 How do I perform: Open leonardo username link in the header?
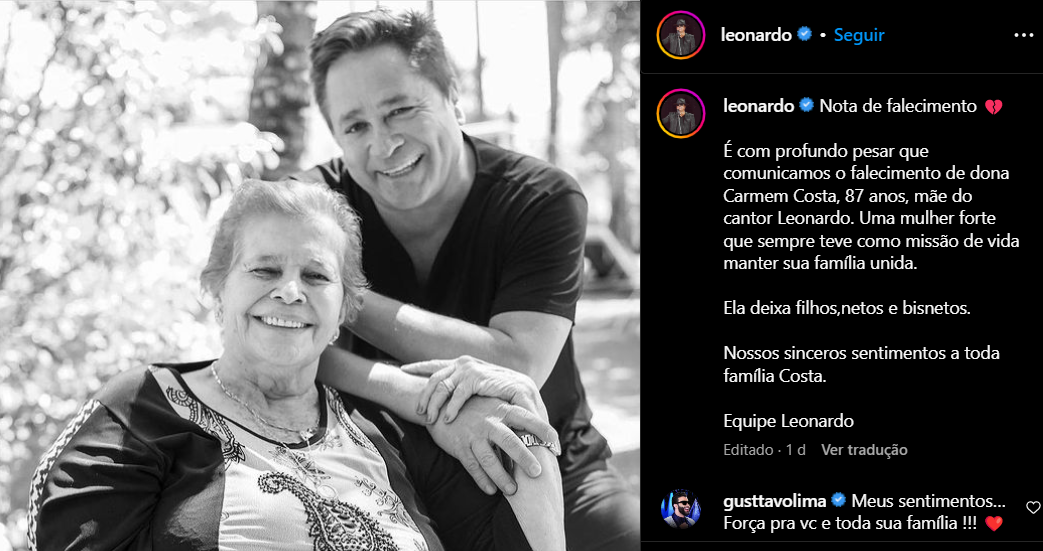tap(756, 35)
